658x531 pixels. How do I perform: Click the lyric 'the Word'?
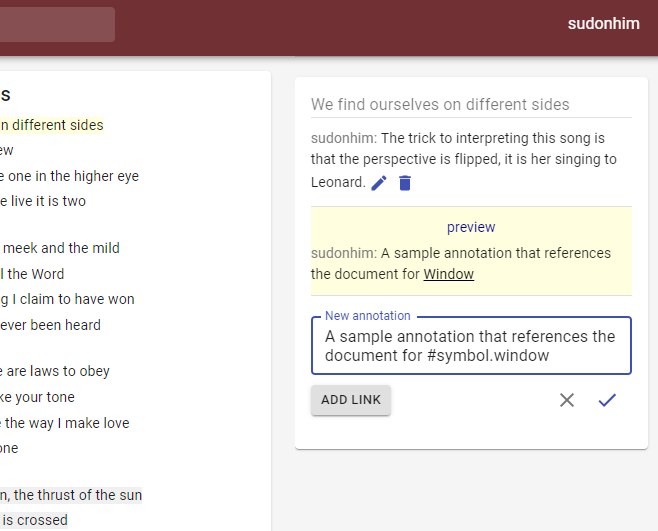click(36, 274)
